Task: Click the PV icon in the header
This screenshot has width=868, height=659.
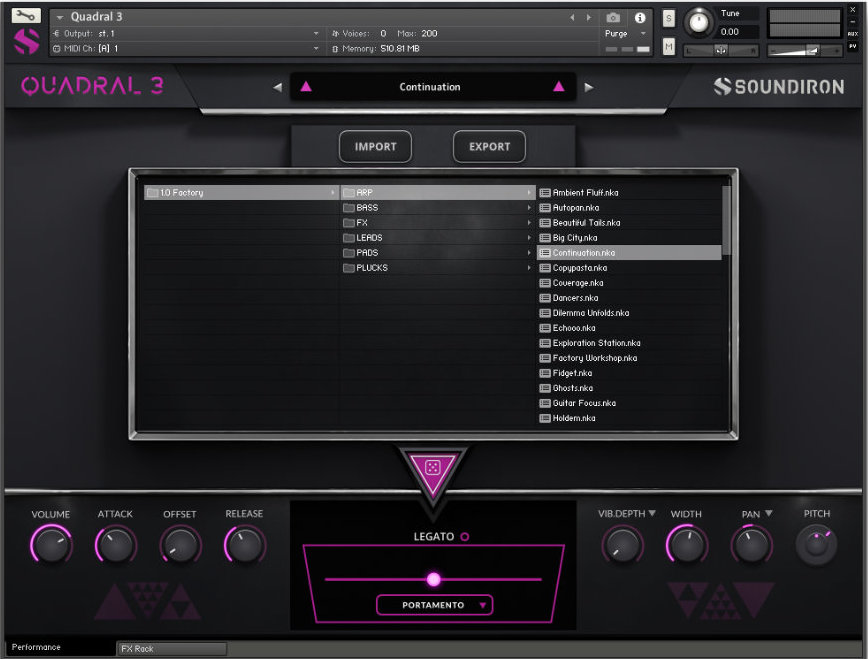Action: (853, 48)
